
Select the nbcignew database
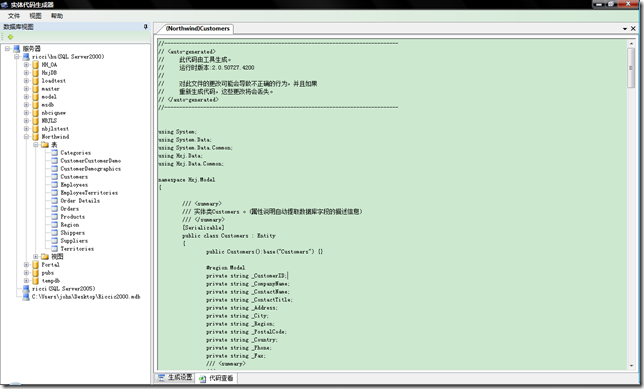coord(53,113)
